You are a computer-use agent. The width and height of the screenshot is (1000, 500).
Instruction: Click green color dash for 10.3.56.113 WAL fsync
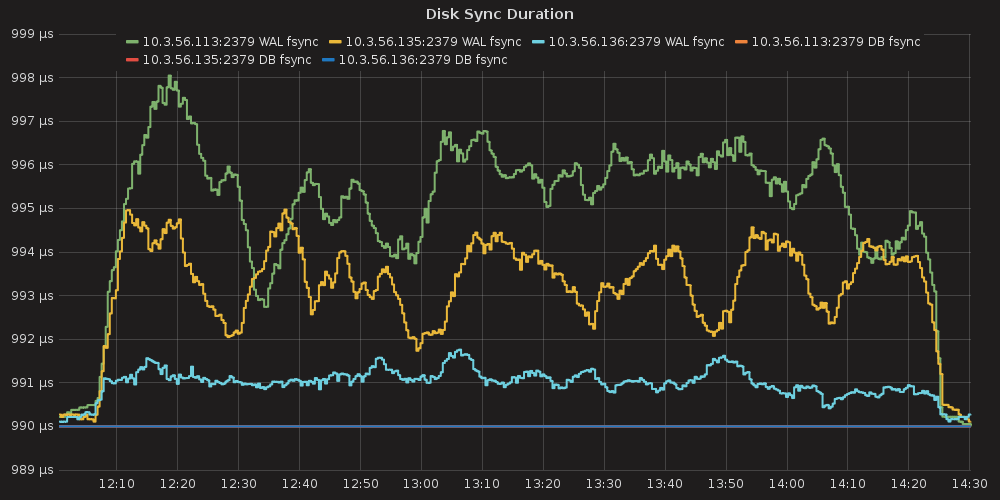coord(132,42)
